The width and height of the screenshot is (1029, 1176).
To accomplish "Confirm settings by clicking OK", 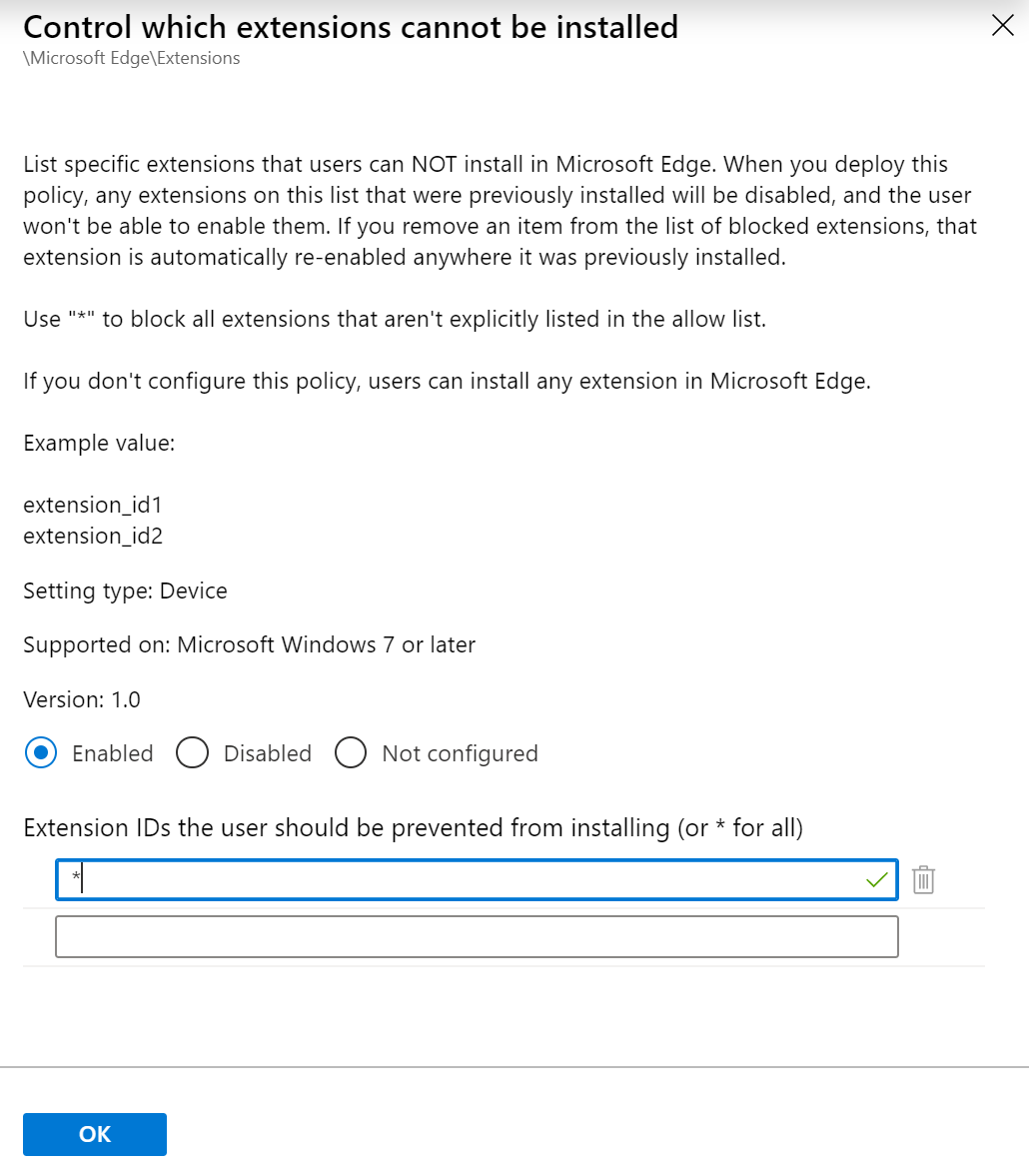I will pos(94,1134).
